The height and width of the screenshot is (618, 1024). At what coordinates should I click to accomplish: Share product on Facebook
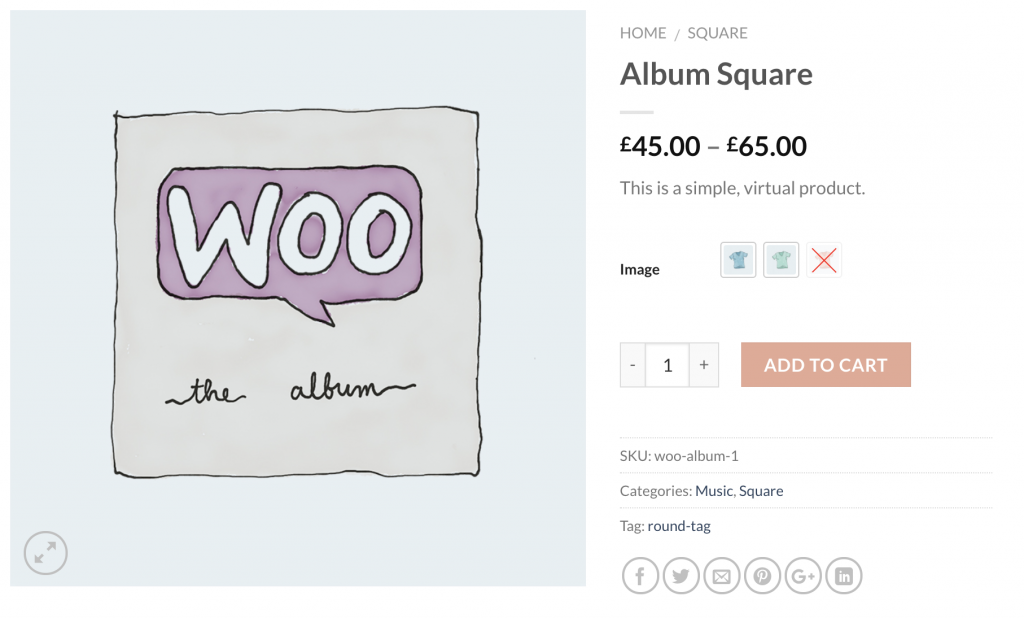coord(640,576)
